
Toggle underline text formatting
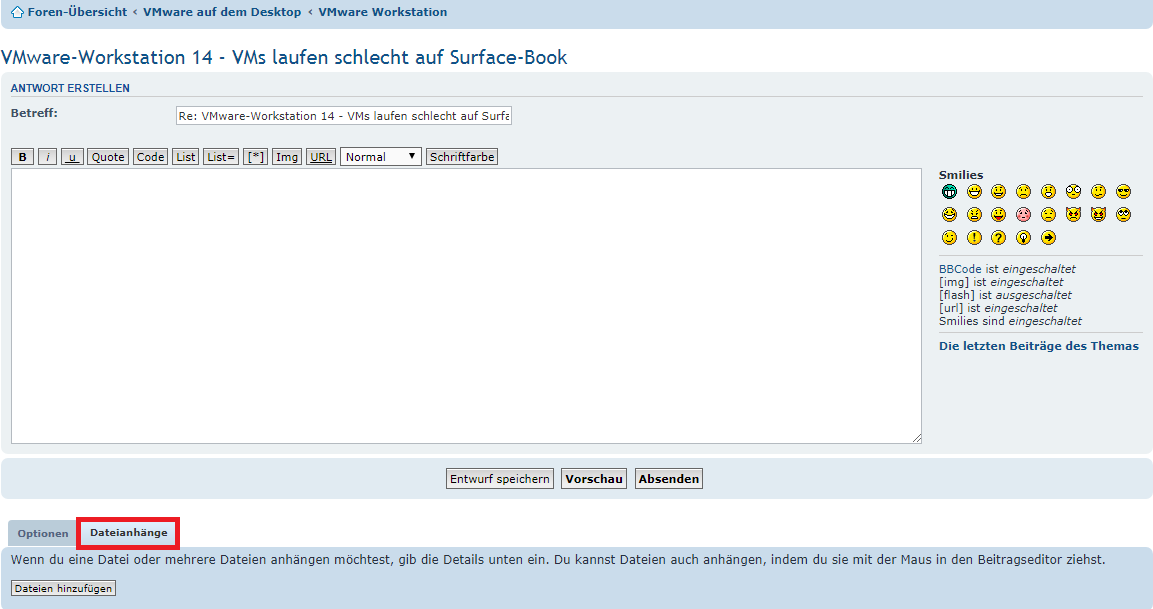click(x=72, y=157)
